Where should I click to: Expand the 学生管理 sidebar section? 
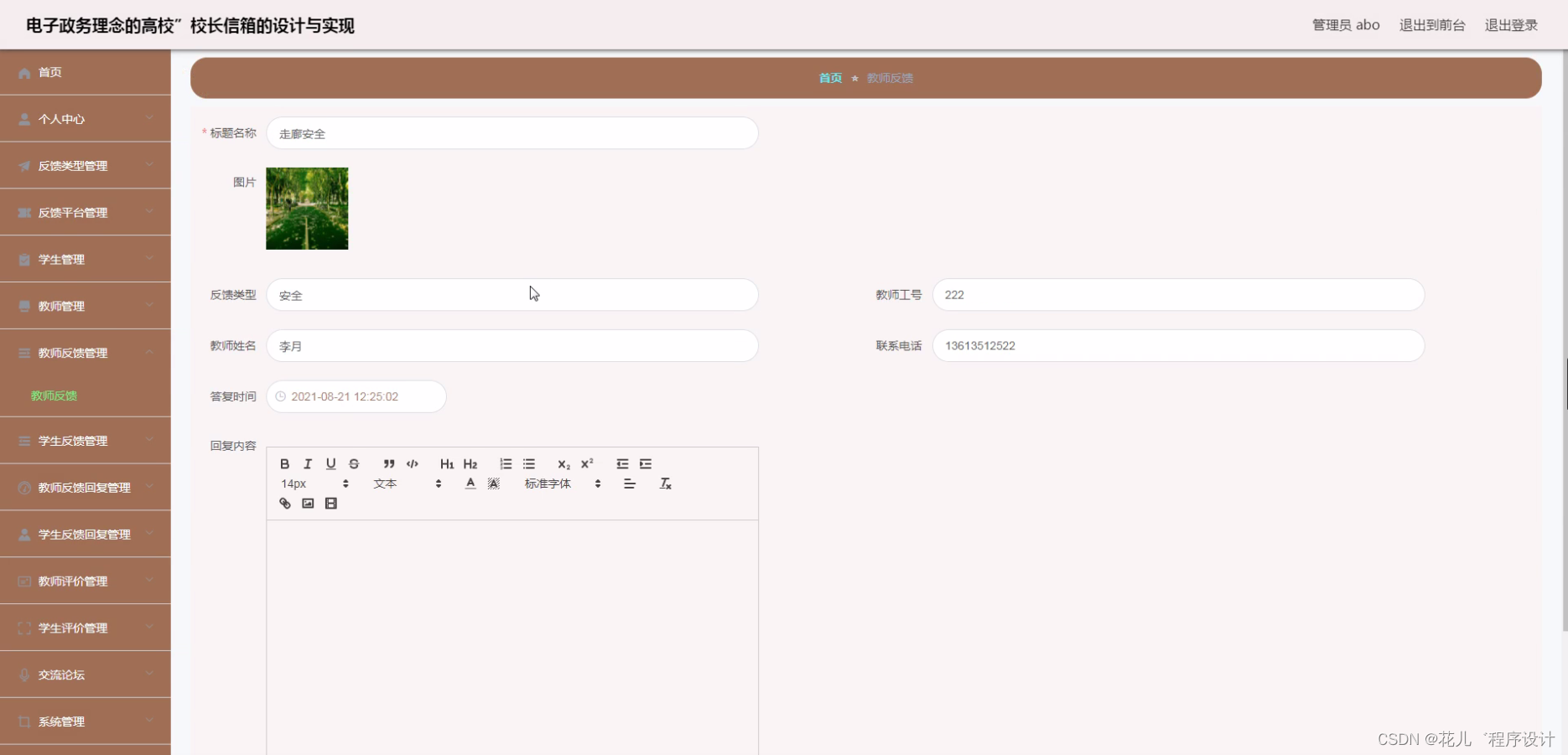(x=85, y=259)
